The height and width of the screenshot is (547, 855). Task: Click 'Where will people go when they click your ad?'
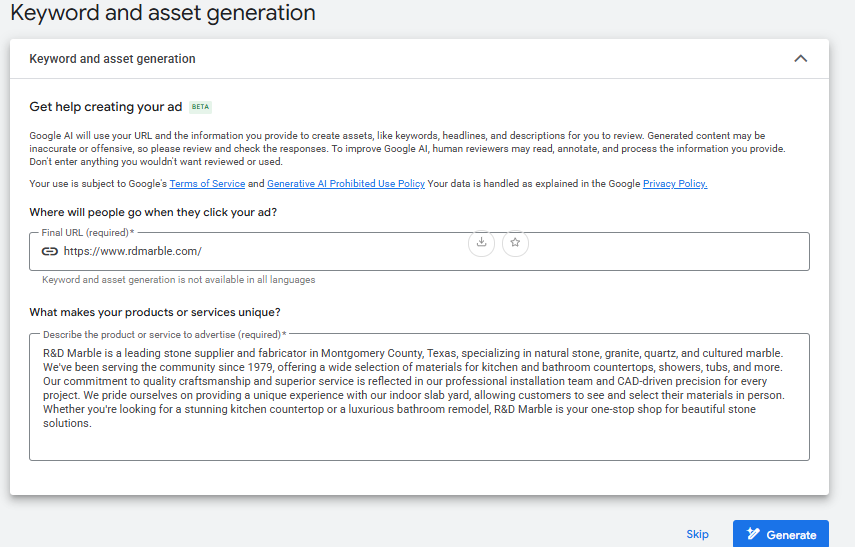pos(153,212)
